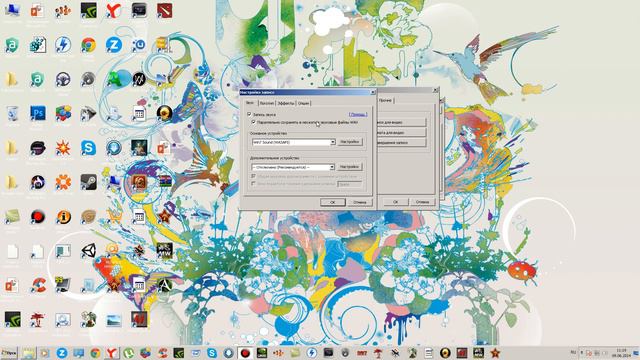The image size is (640, 360).
Task: Open the Yandex Browser desktop shortcut
Action: click(x=113, y=10)
